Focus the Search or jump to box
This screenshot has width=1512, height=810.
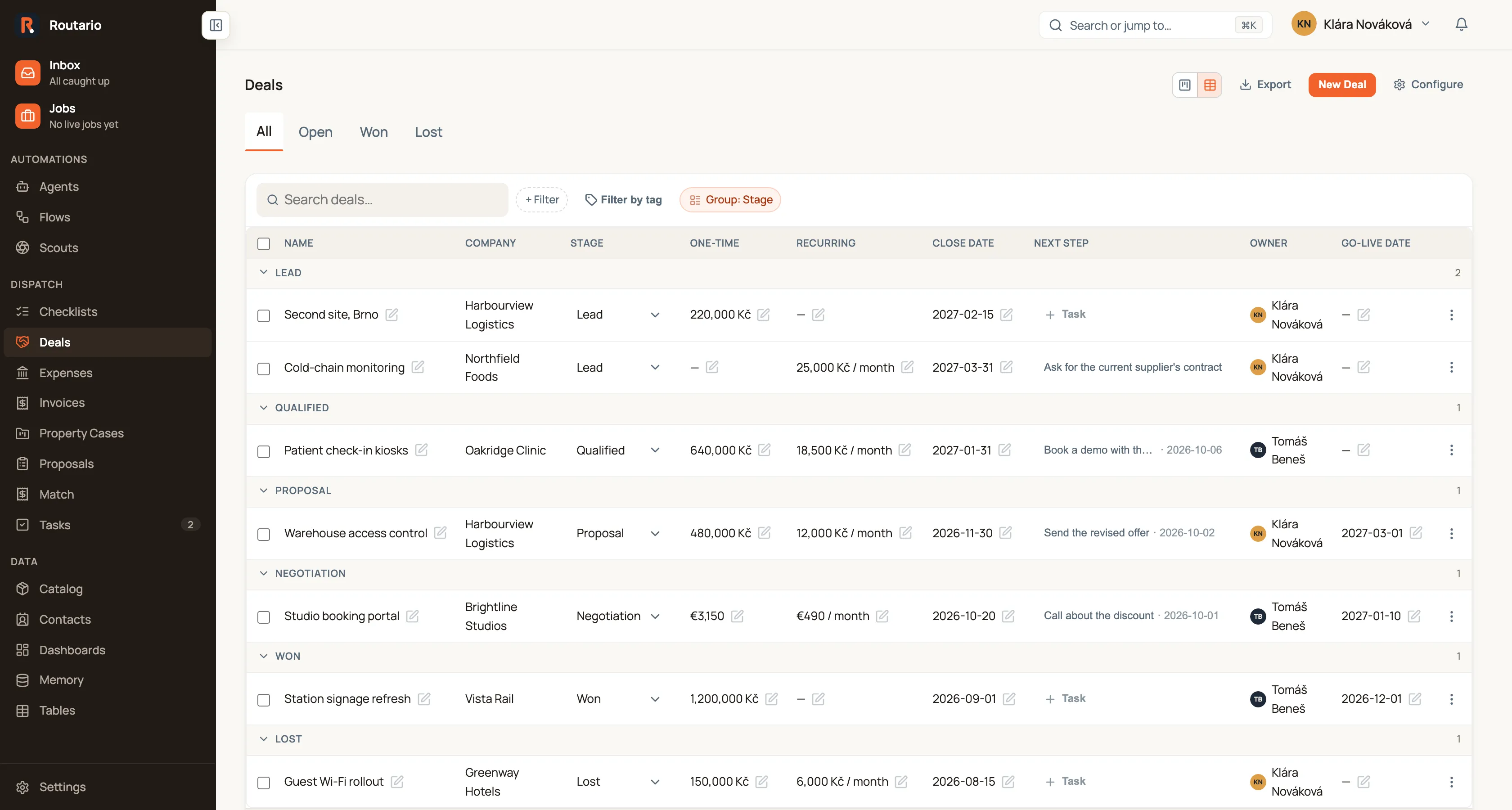click(x=1155, y=25)
